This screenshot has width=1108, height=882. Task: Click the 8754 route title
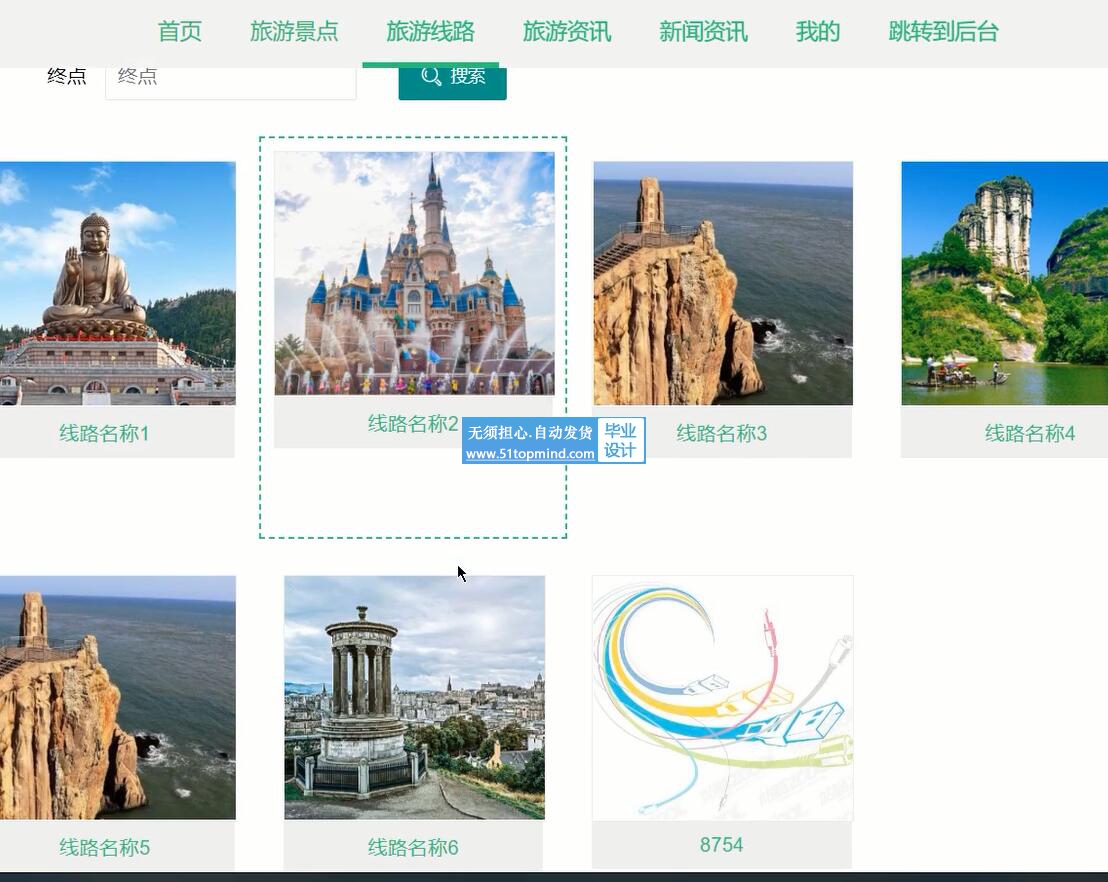[721, 845]
